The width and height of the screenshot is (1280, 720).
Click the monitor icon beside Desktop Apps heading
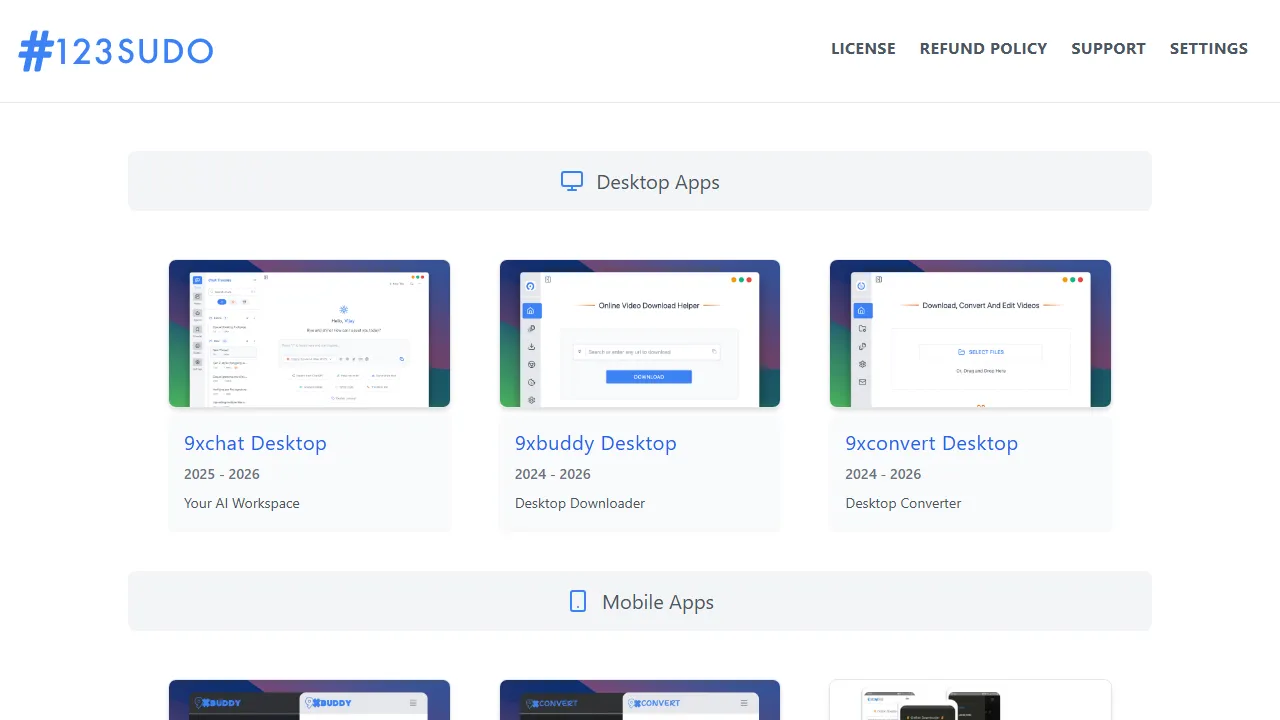(x=571, y=181)
